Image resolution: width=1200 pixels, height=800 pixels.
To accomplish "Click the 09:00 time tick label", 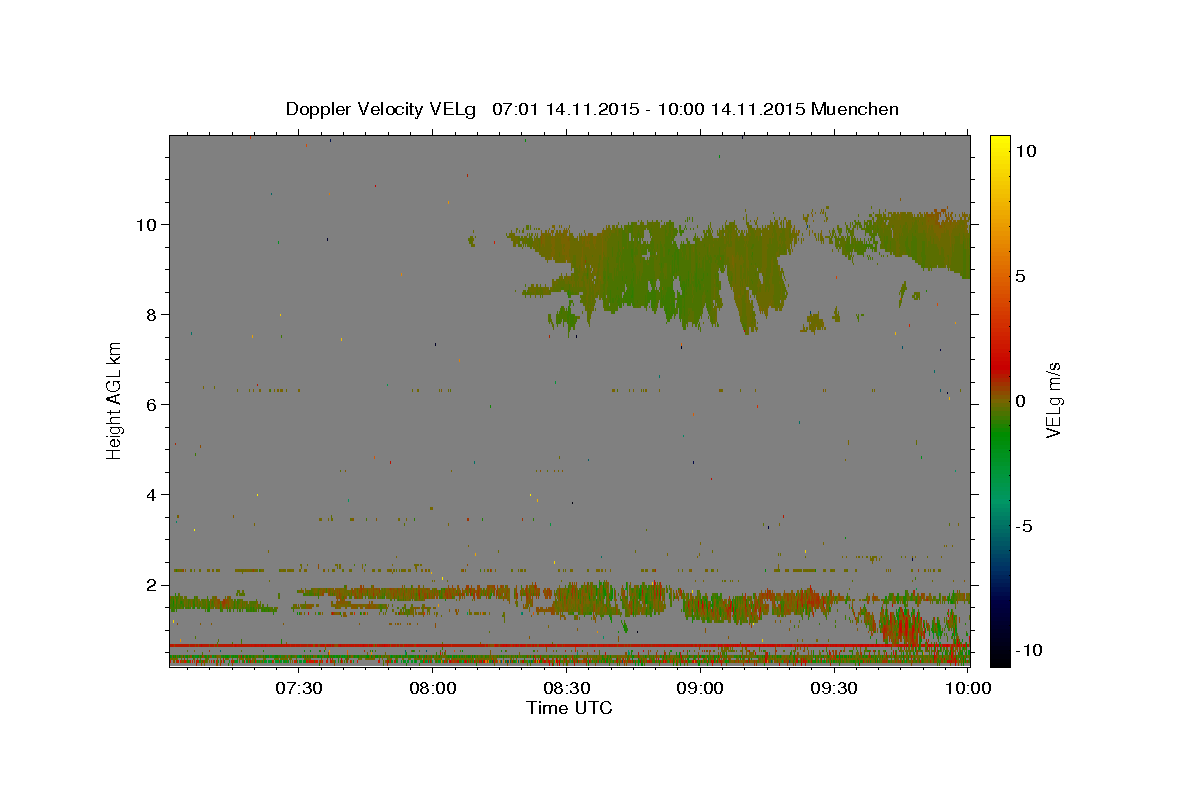I will tap(700, 688).
